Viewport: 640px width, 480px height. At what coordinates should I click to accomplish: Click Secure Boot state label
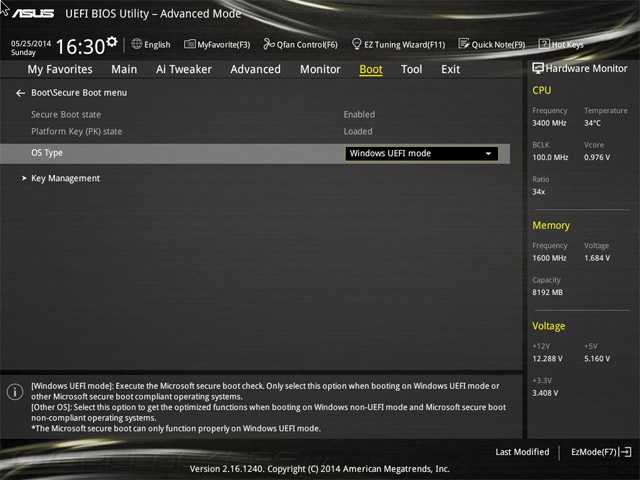[x=66, y=115]
